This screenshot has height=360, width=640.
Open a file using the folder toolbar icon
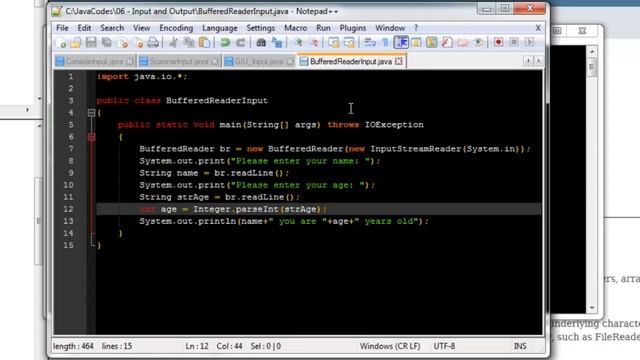[76, 42]
